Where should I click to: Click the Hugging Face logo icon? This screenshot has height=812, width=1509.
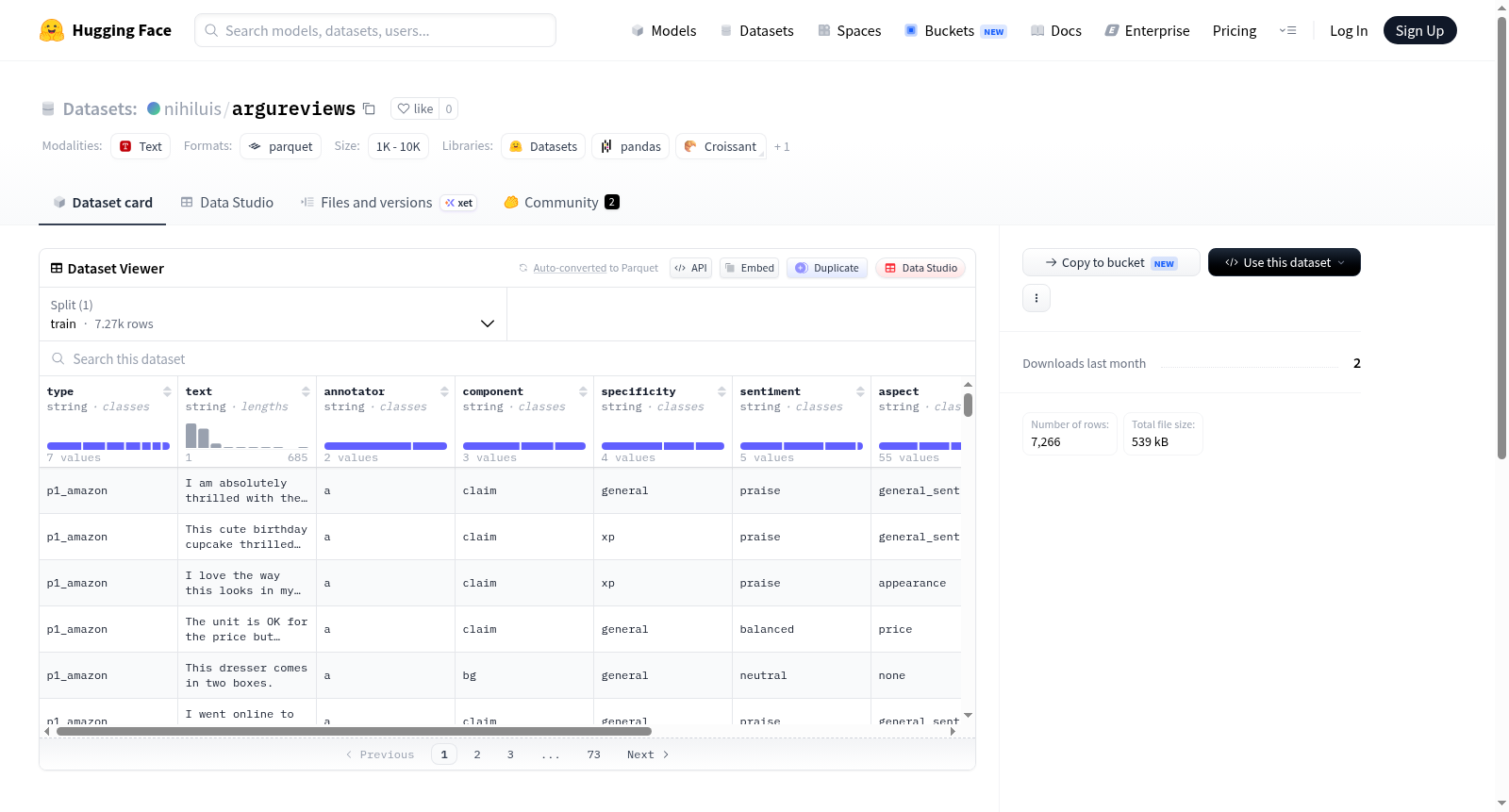tap(52, 30)
